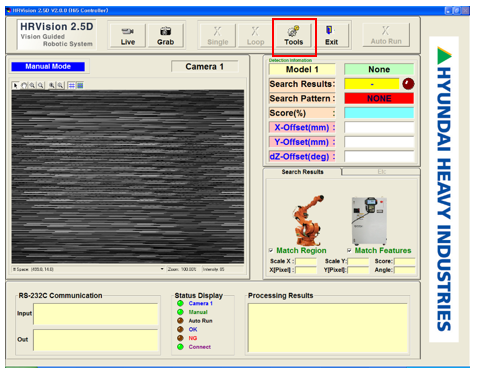Click the Exit door icon button
This screenshot has width=479, height=371.
tap(331, 35)
